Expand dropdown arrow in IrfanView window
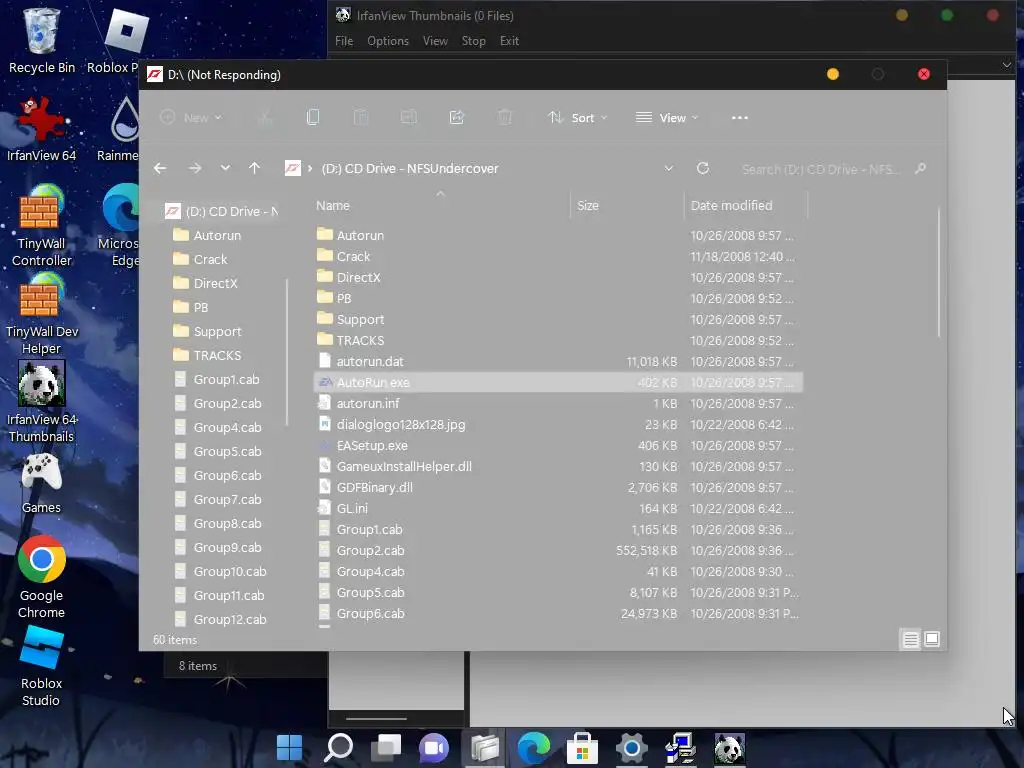Image resolution: width=1024 pixels, height=768 pixels. click(x=1006, y=65)
